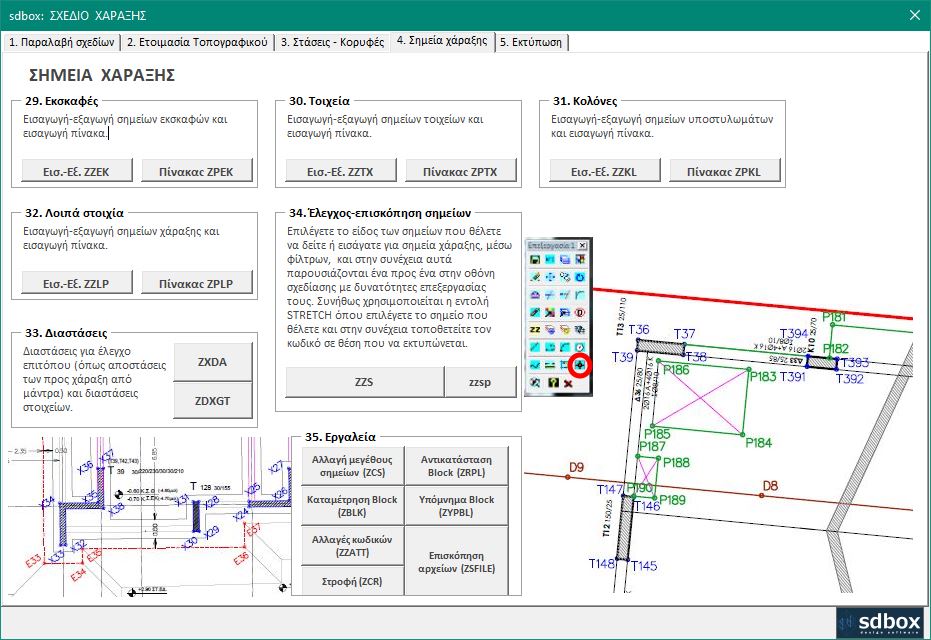Switch to the 1. Παραλαβή σχεδίων tab
This screenshot has width=931, height=640.
pos(62,42)
